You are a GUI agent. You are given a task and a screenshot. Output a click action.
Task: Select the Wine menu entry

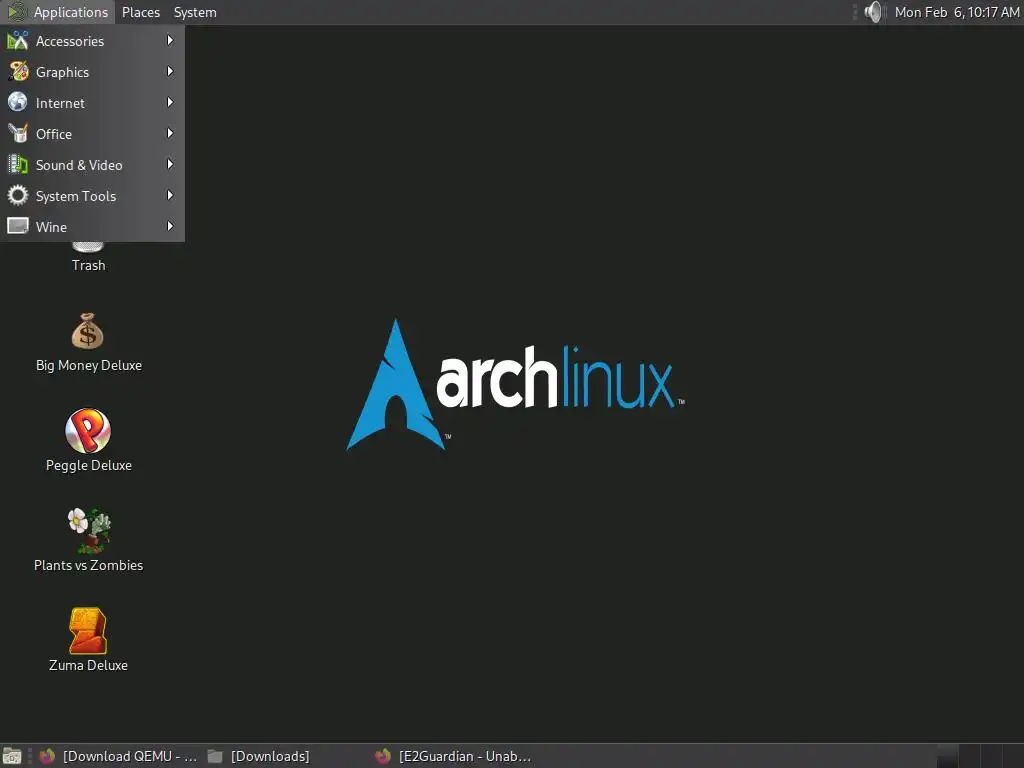(x=92, y=227)
